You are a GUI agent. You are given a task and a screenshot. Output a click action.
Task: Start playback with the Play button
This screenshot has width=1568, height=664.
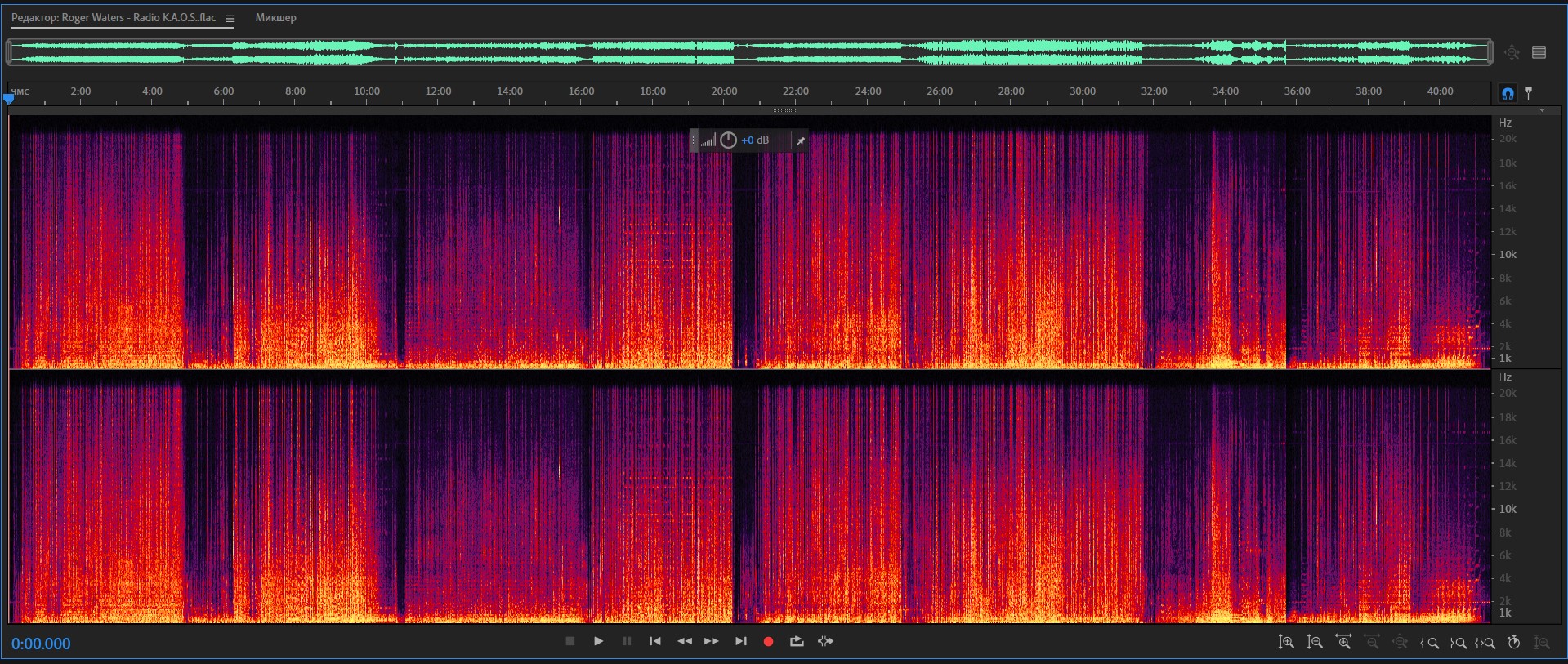pyautogui.click(x=598, y=642)
